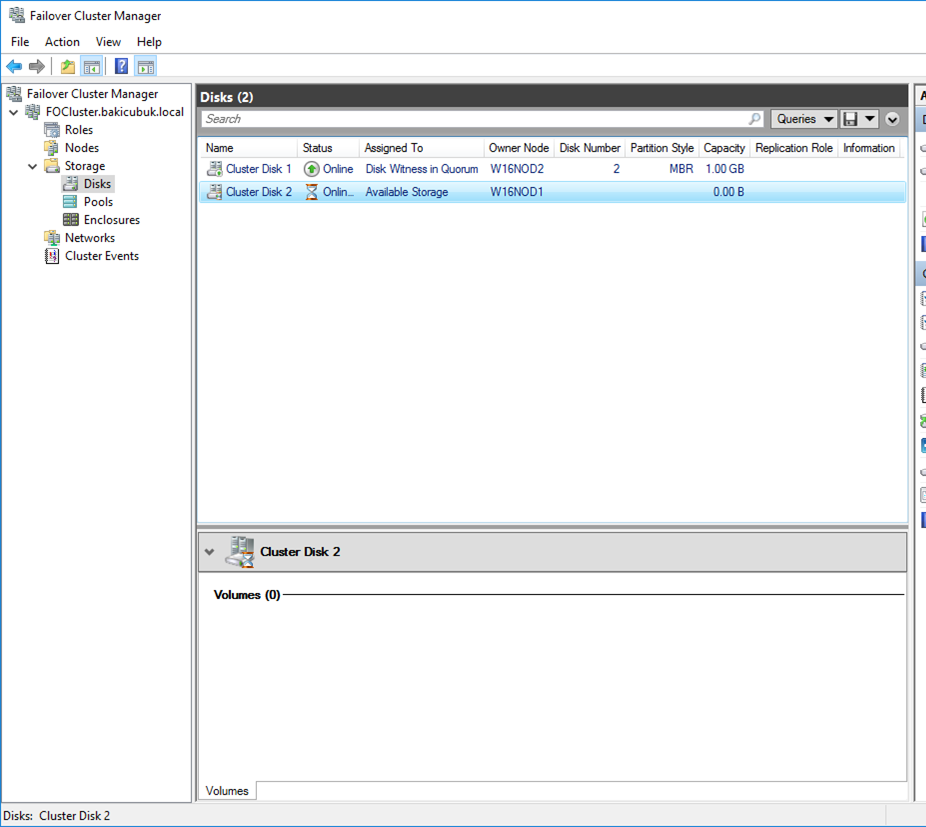Toggle the console tree pane toolbar icon
This screenshot has width=926, height=827.
point(92,67)
